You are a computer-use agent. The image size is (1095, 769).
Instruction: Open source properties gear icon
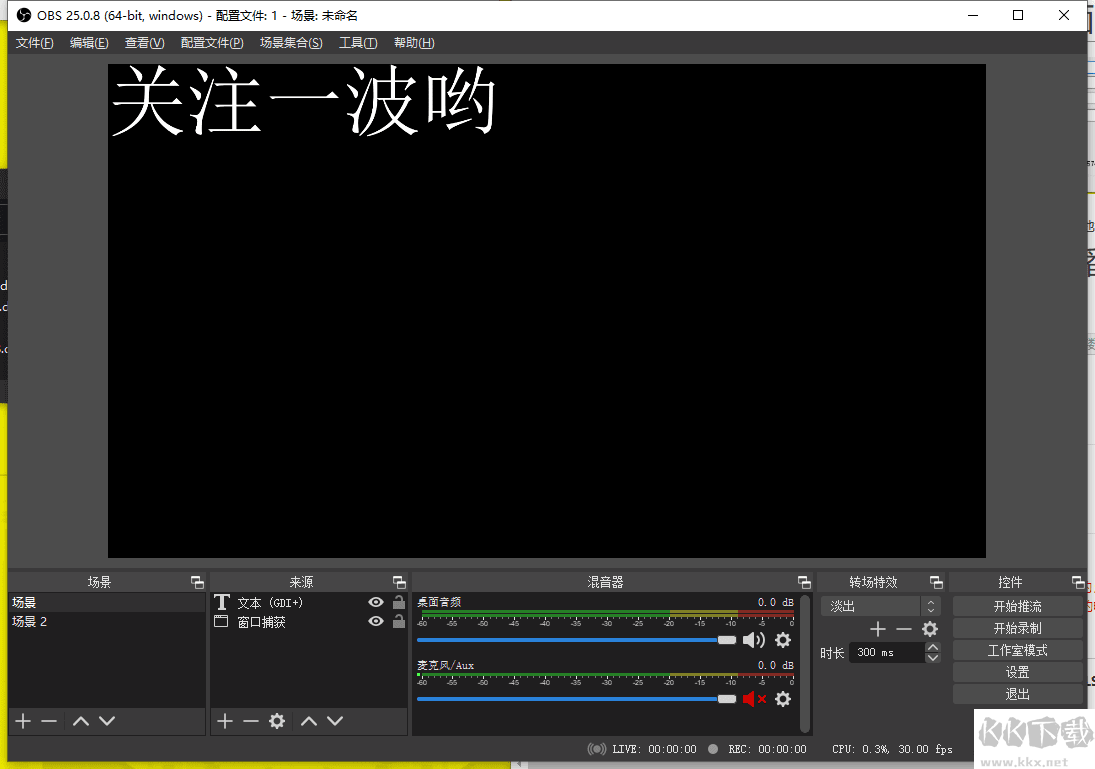pos(277,721)
